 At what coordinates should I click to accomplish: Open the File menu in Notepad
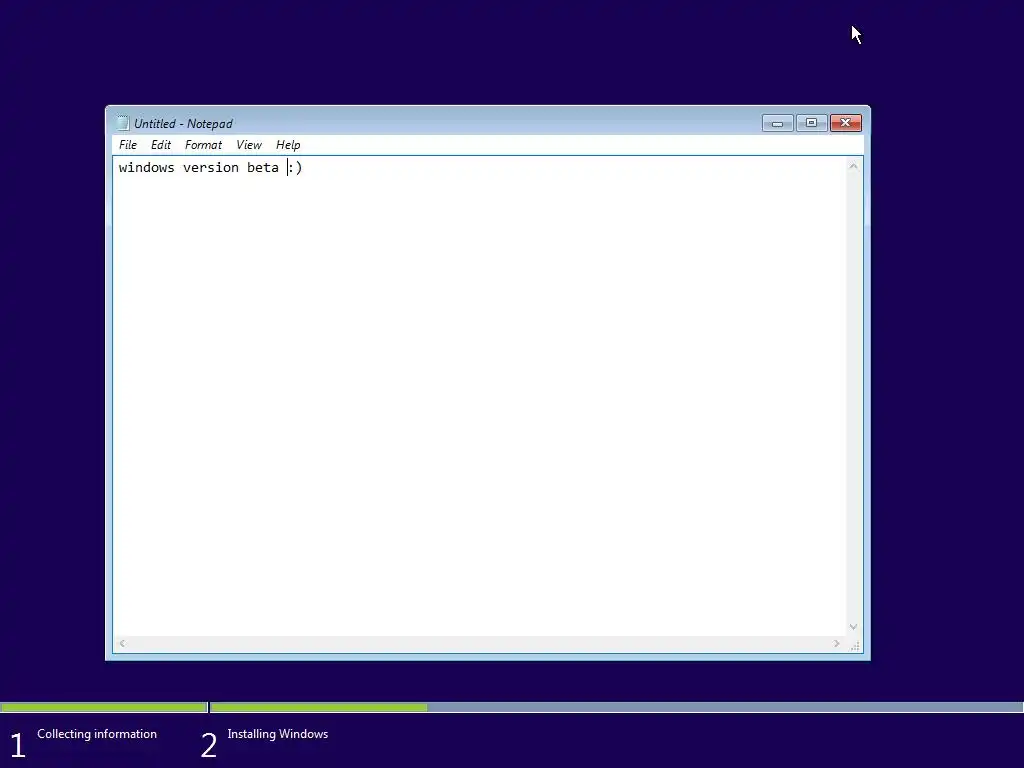pos(127,145)
